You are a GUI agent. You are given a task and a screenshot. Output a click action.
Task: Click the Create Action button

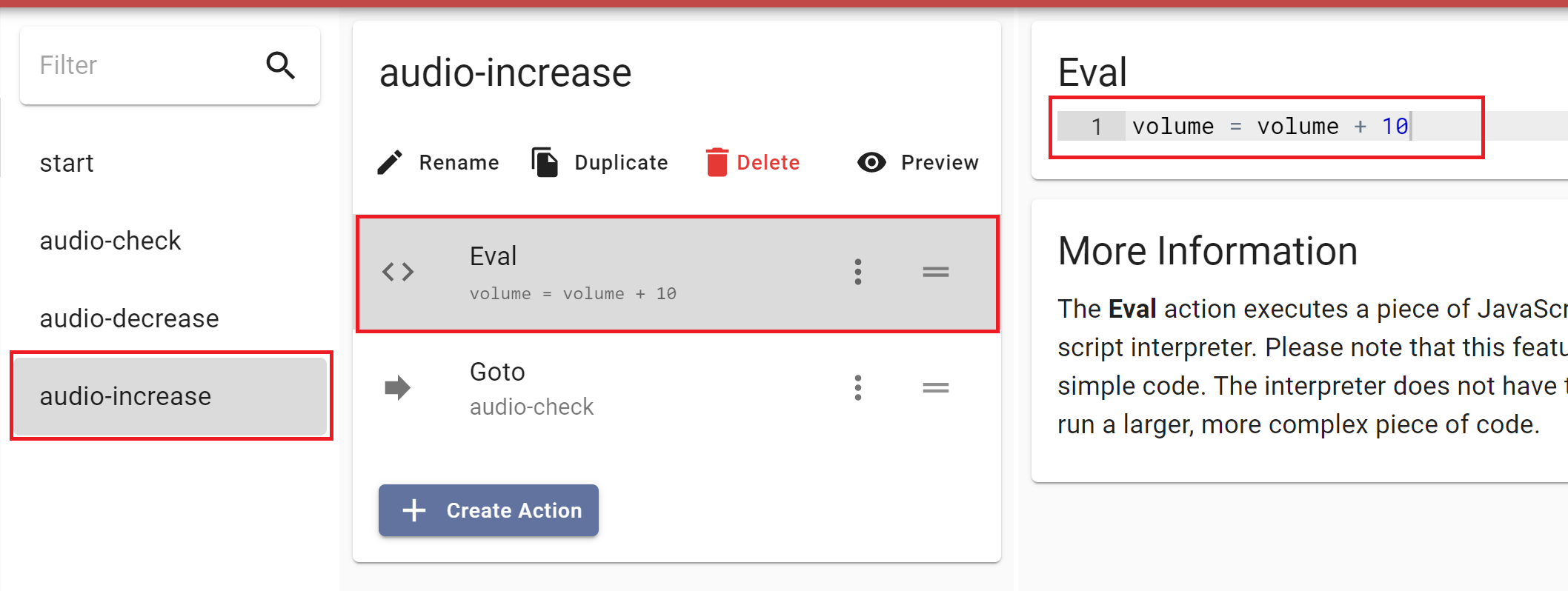[488, 510]
